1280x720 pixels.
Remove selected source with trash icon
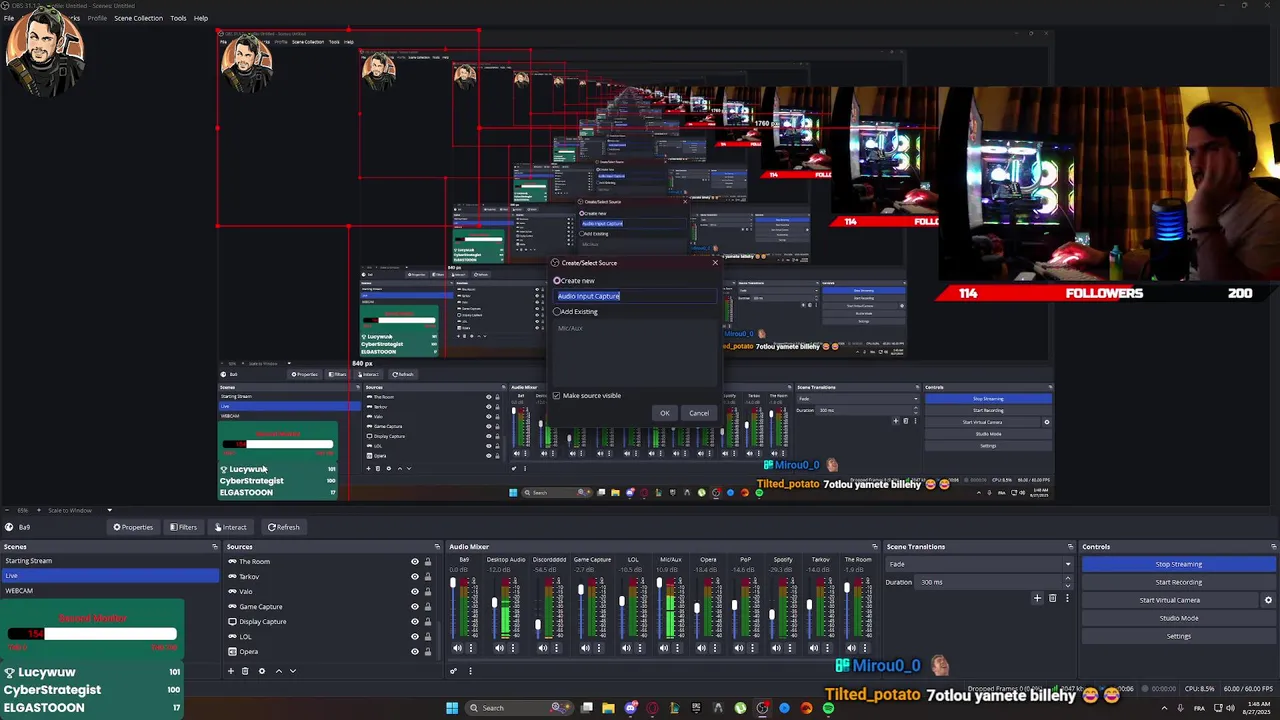tap(245, 671)
